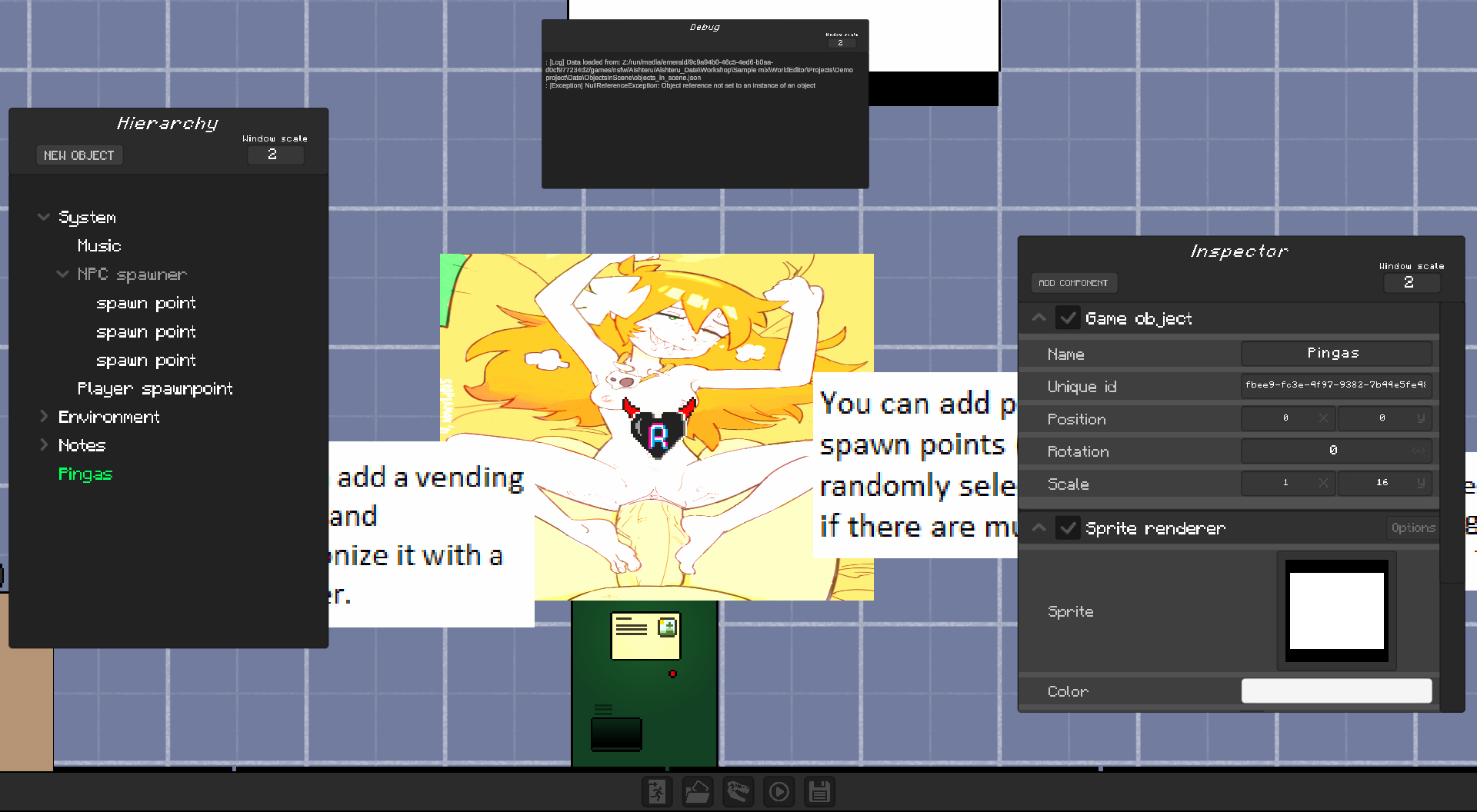Click the Position x axis marker

[x=1323, y=418]
